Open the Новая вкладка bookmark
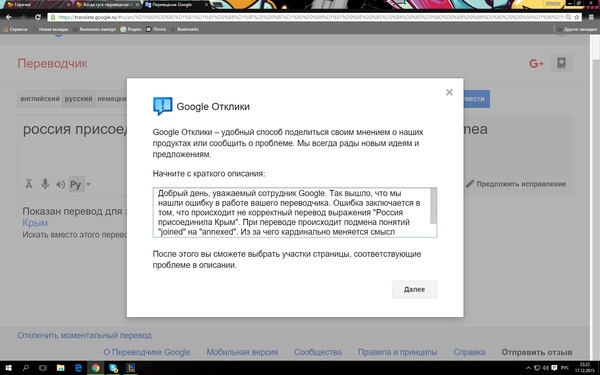The image size is (600, 375). click(50, 29)
